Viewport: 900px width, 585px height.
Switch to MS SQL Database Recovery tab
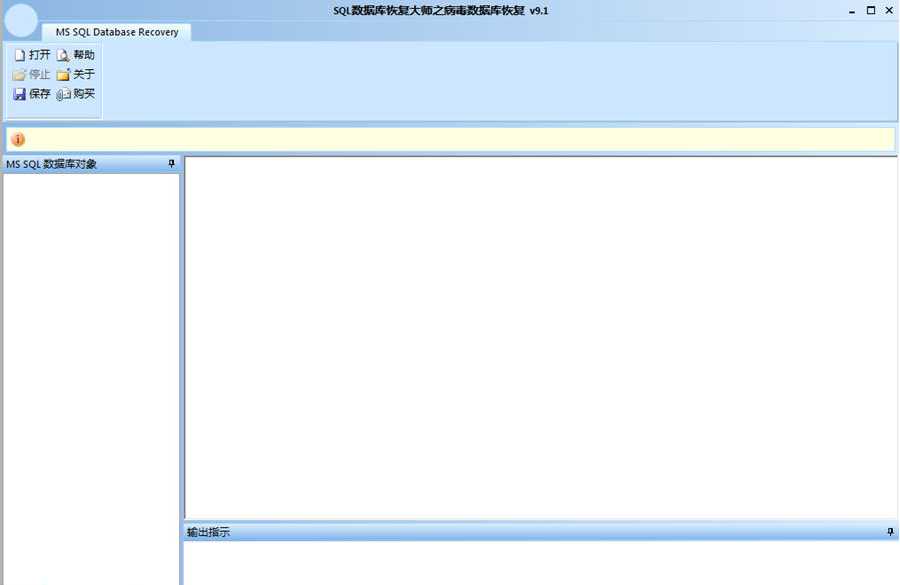point(117,32)
